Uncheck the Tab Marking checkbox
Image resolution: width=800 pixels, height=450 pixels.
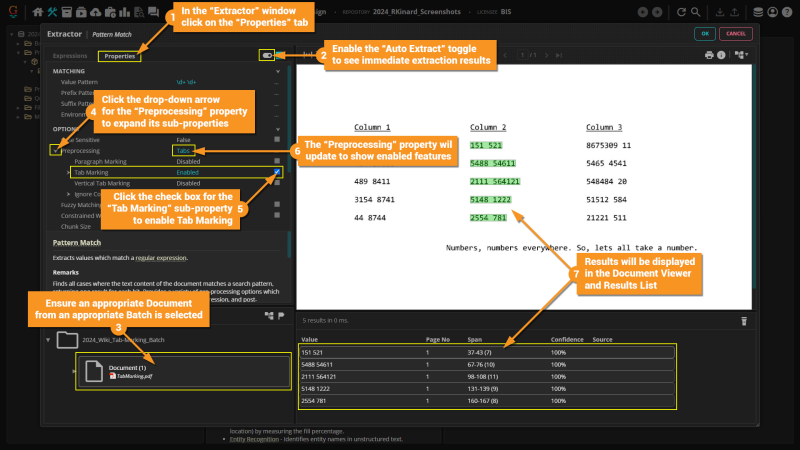(x=277, y=172)
